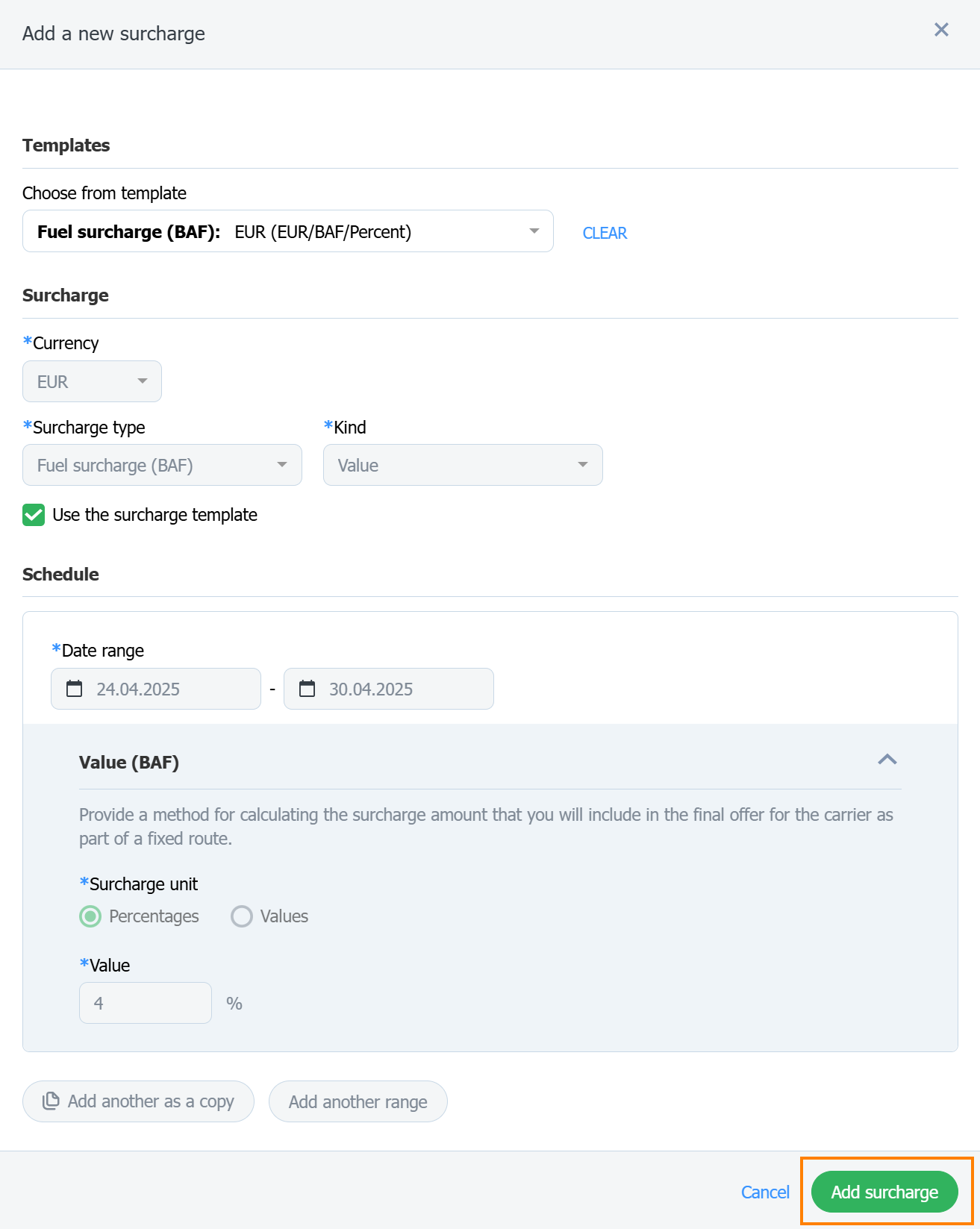Image resolution: width=980 pixels, height=1229 pixels.
Task: Click the start date field 24.04.2025
Action: tap(156, 689)
